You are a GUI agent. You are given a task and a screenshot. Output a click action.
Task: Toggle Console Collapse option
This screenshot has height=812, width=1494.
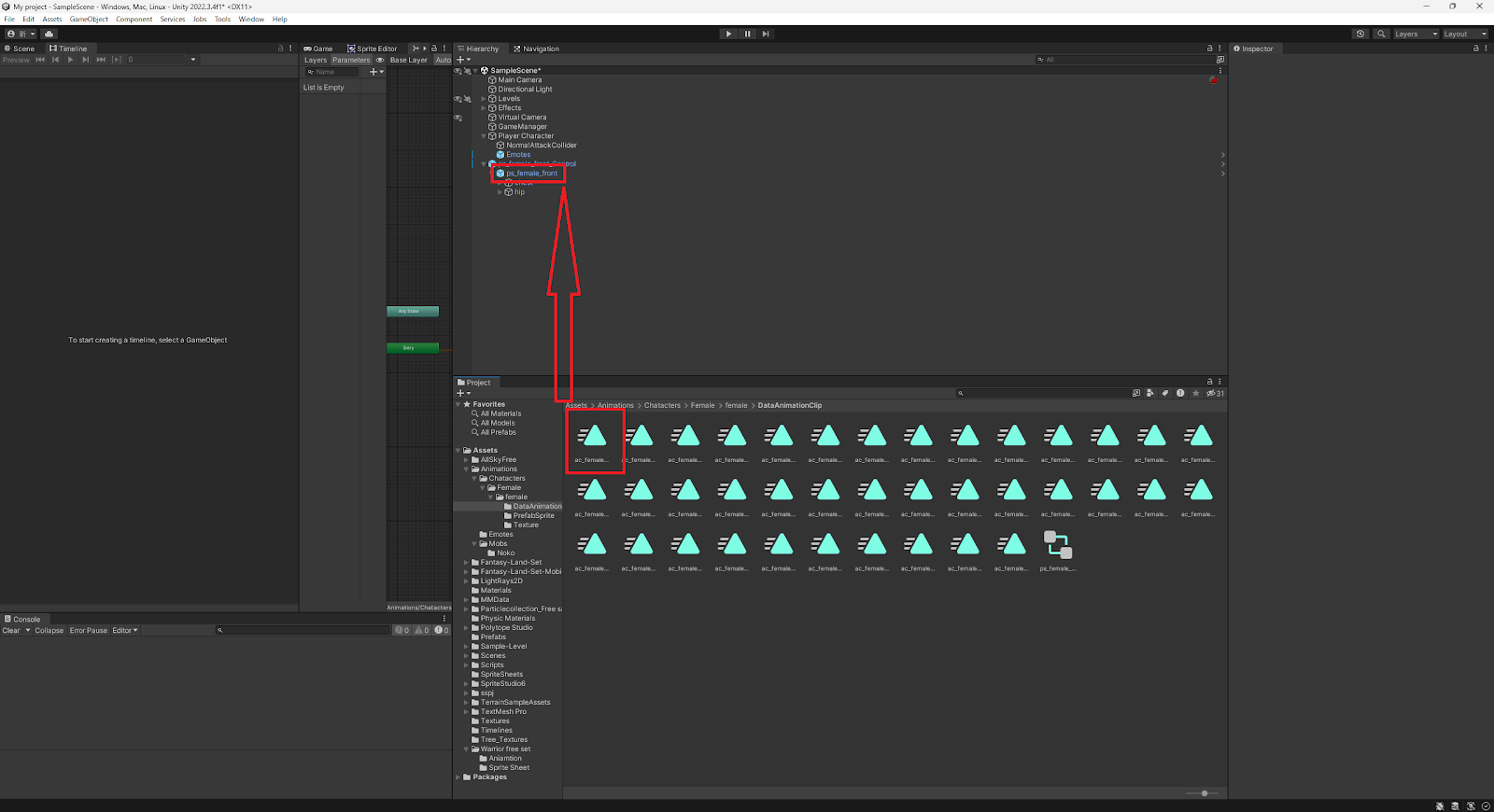49,630
